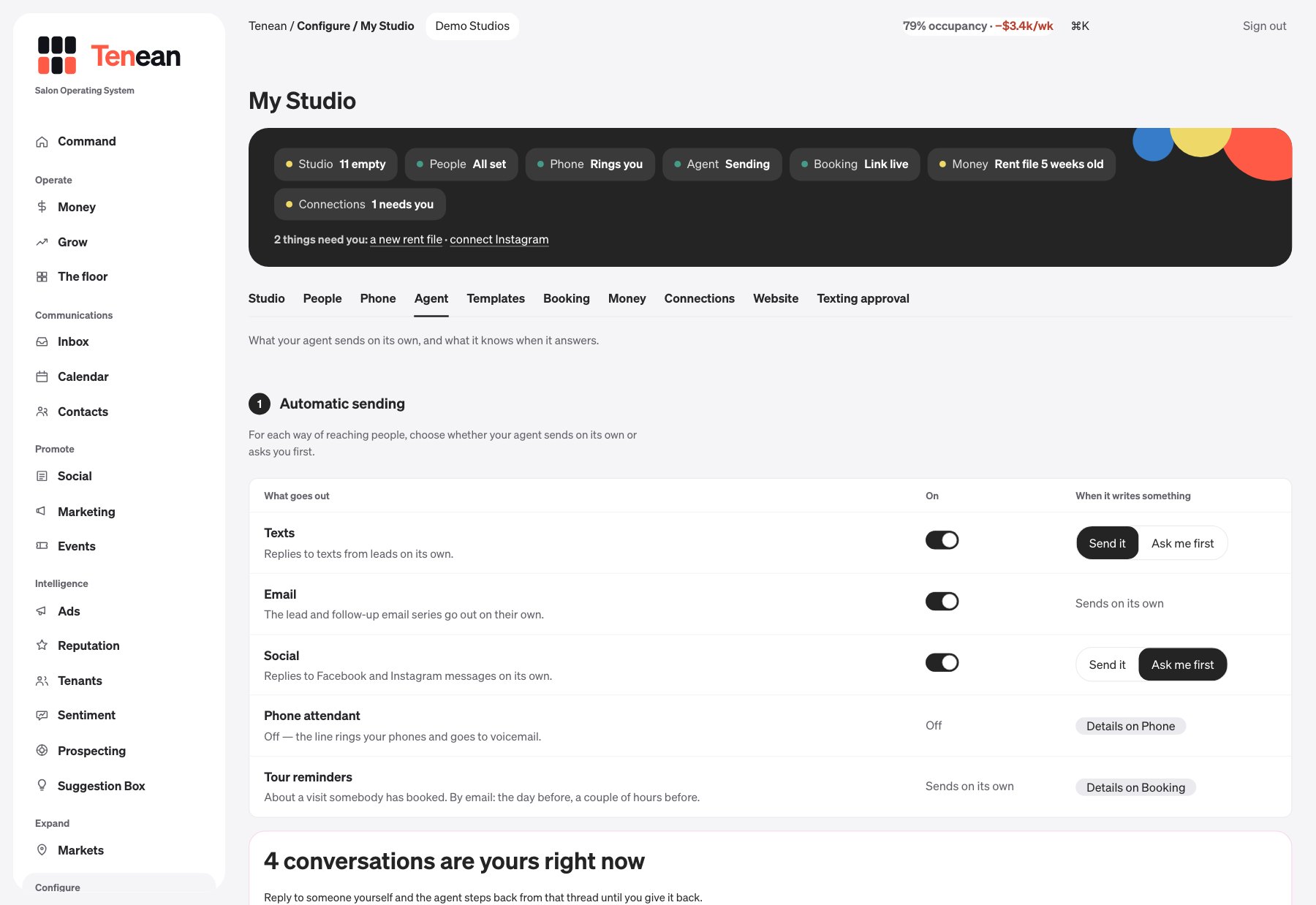Click the Ads megaphone icon
The image size is (1316, 905).
[42, 611]
